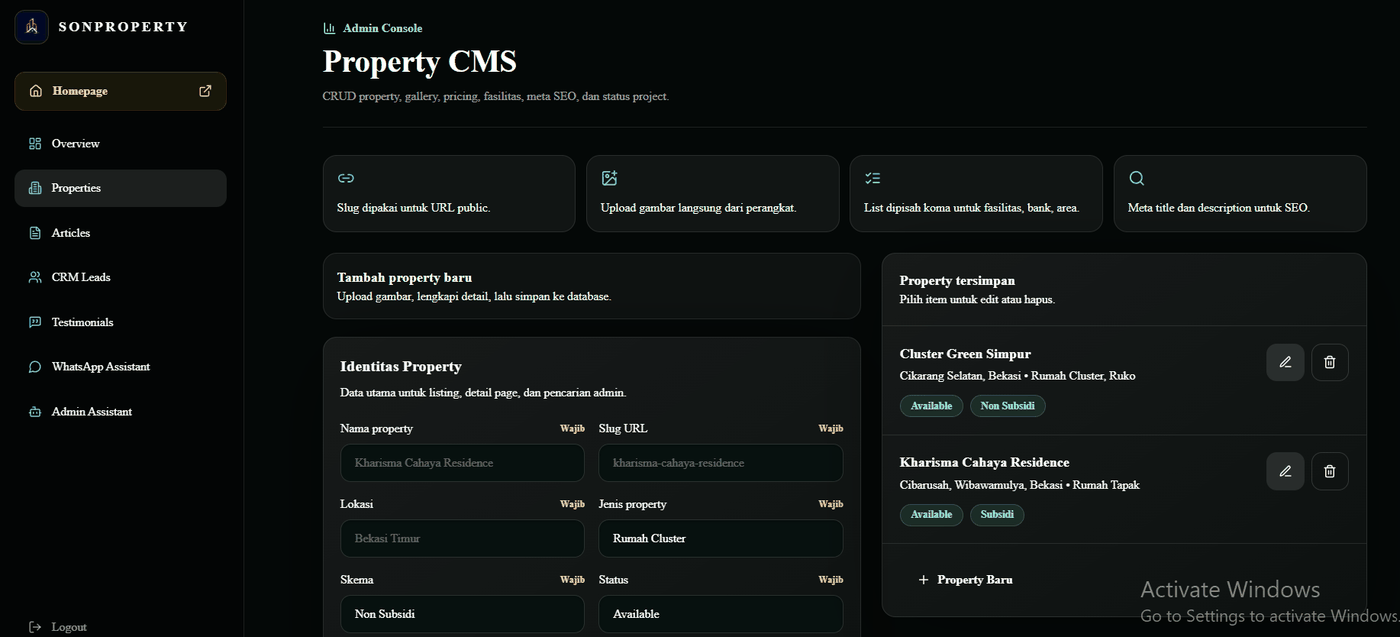Click the Admin Assistant bot icon
1400x637 pixels.
point(35,412)
